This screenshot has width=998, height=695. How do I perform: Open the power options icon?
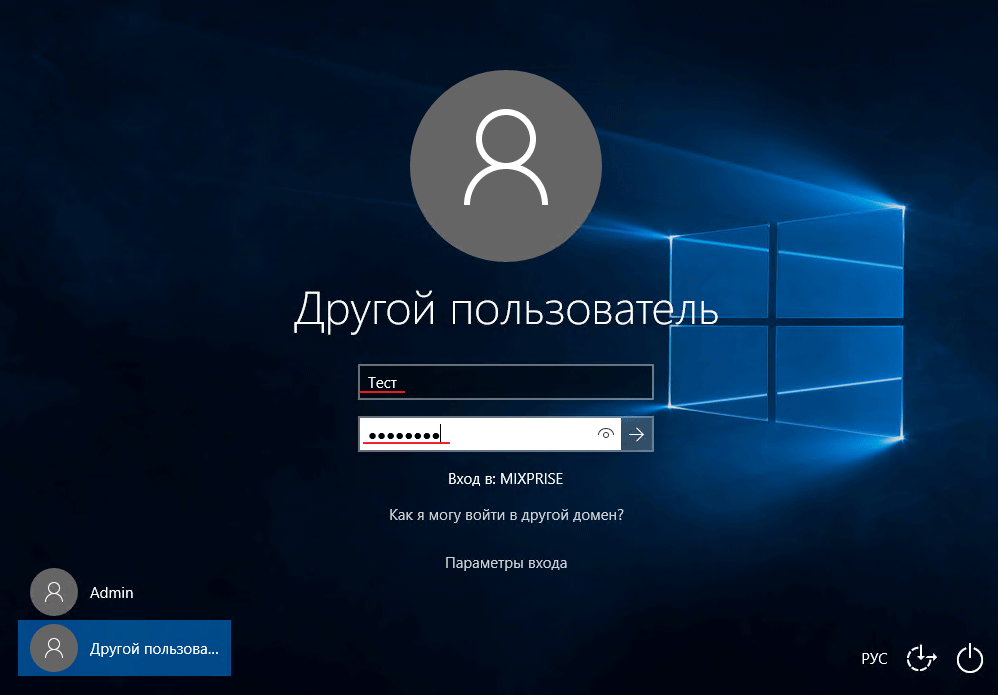(970, 657)
